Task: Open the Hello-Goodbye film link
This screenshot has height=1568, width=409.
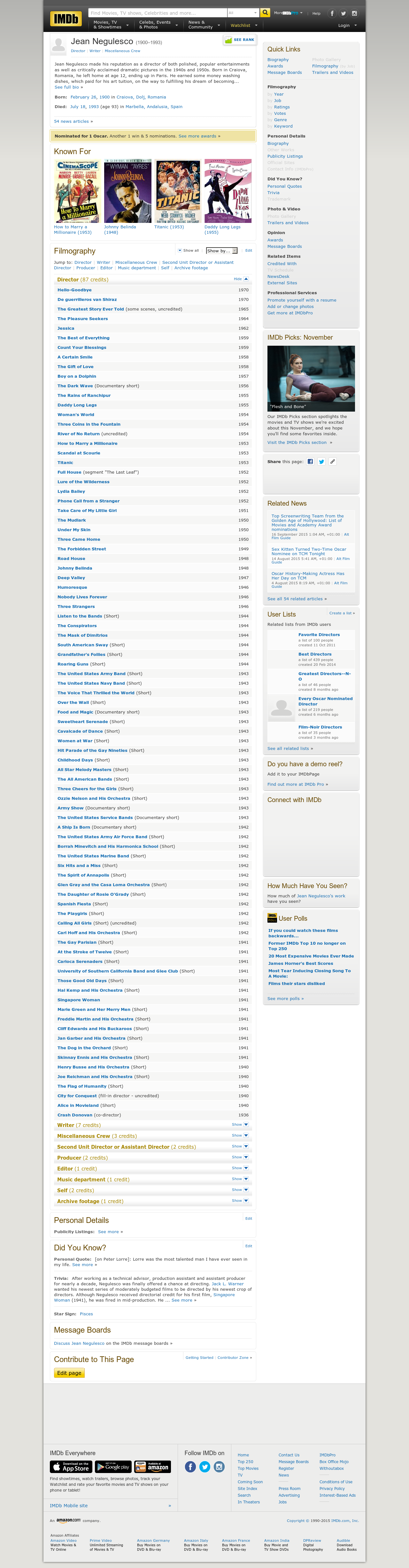Action: pos(75,290)
